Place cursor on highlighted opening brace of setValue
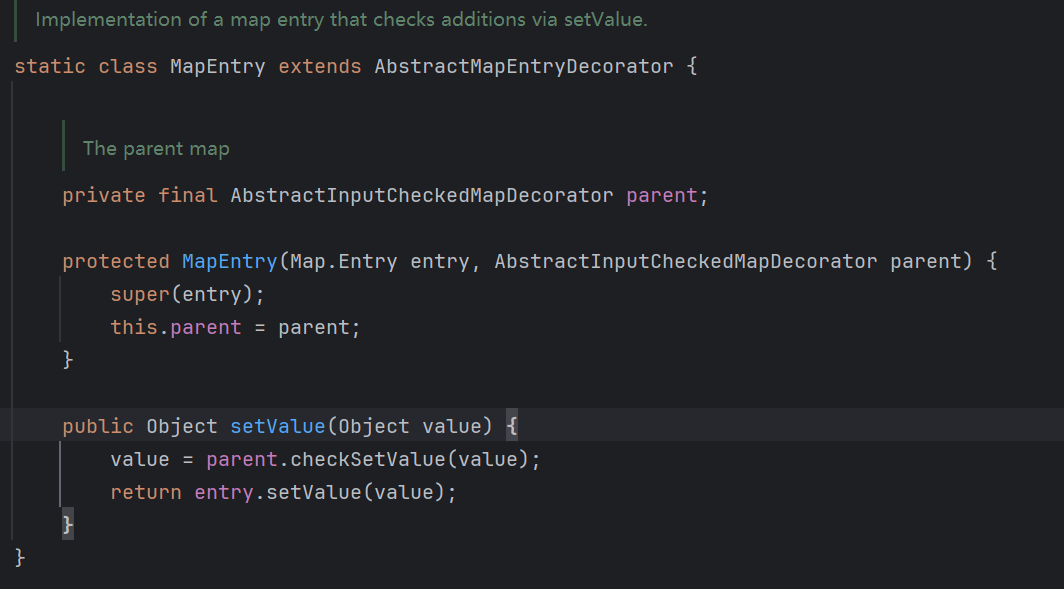The image size is (1064, 589). point(512,426)
